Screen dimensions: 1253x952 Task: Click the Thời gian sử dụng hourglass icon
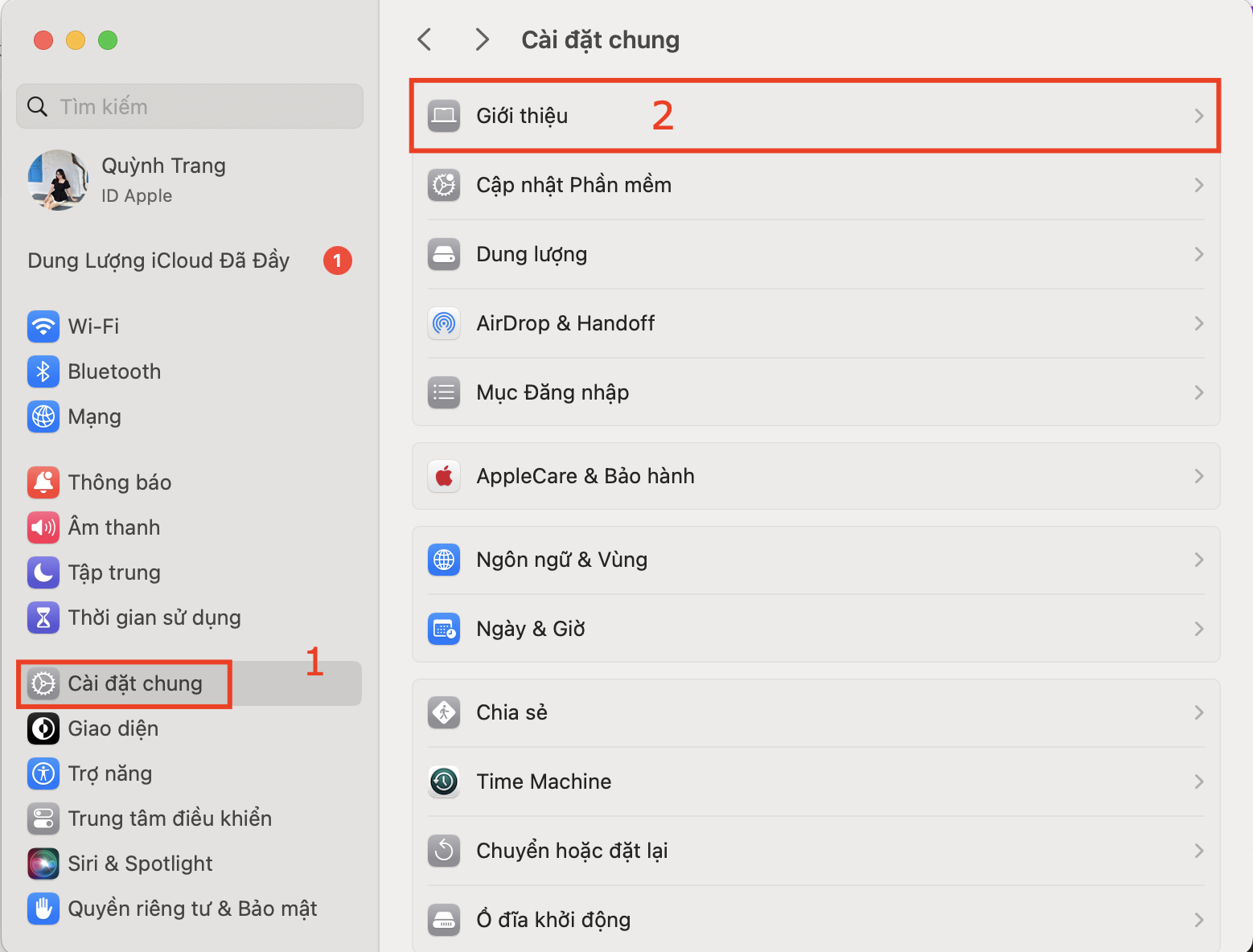(x=43, y=618)
